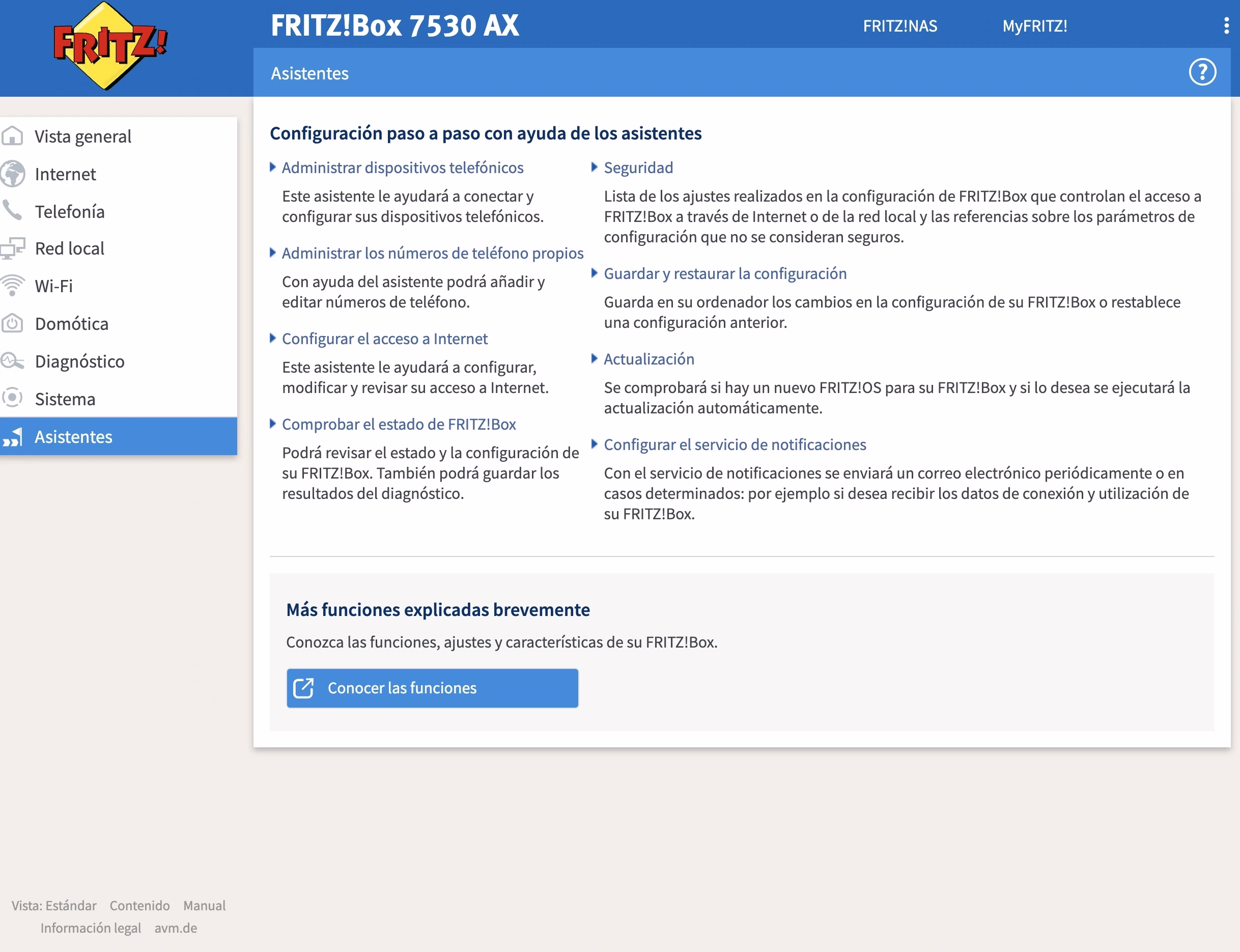
Task: Start Comprobar el estado de FRITZ!Box
Action: tap(399, 425)
